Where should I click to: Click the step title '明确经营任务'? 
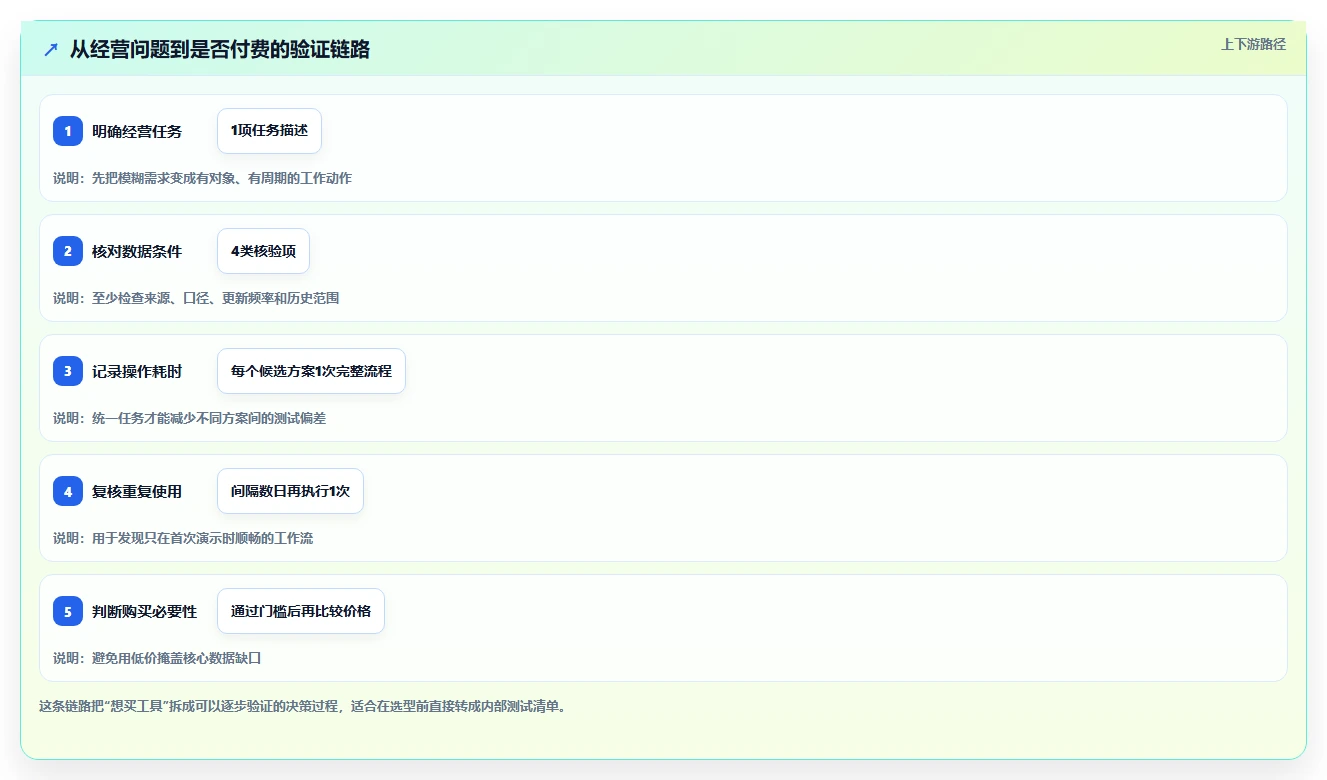pos(137,131)
